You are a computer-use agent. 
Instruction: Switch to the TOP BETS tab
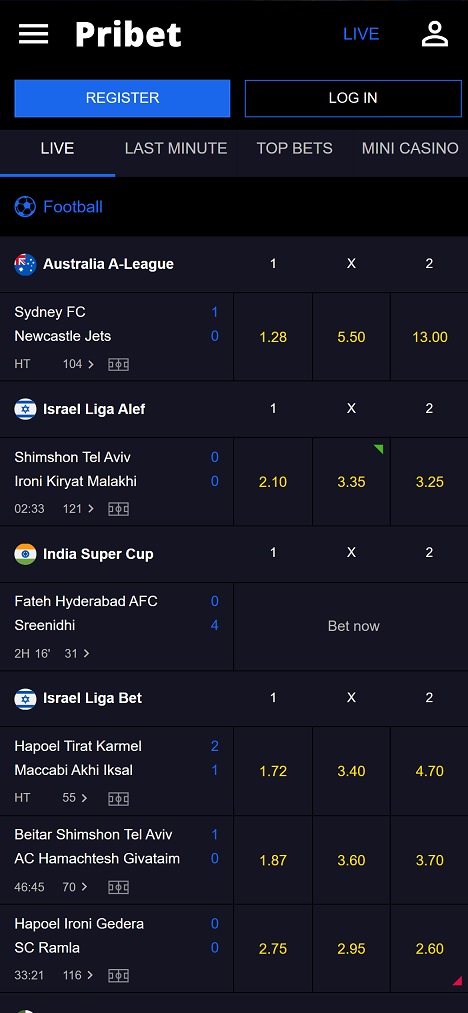295,149
